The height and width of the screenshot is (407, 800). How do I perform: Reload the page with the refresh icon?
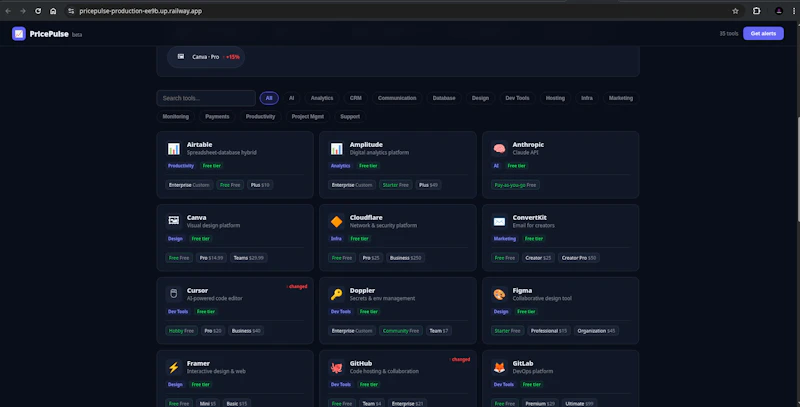[x=38, y=11]
